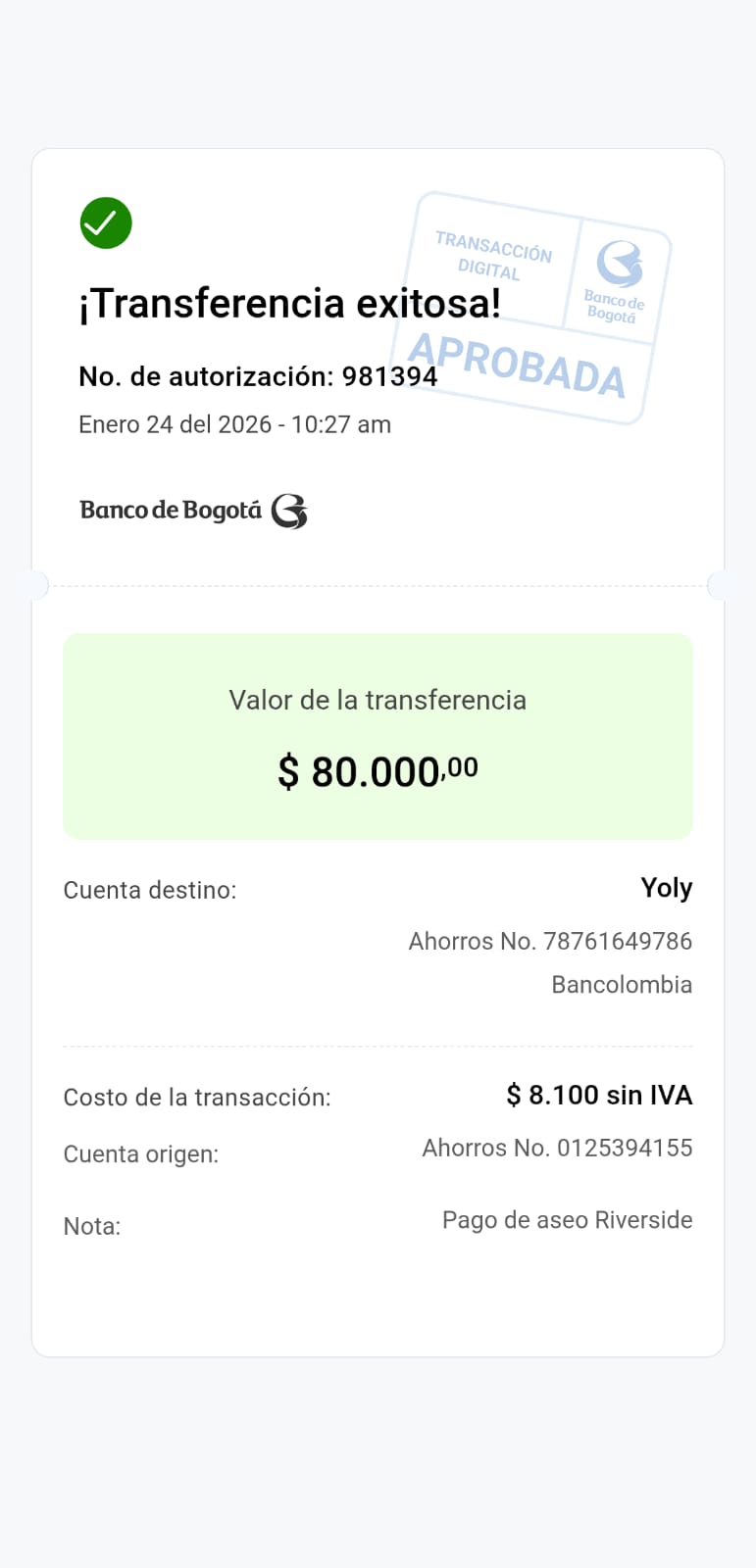Tap the Costo de la transacción label
756x1568 pixels.
[x=197, y=1097]
